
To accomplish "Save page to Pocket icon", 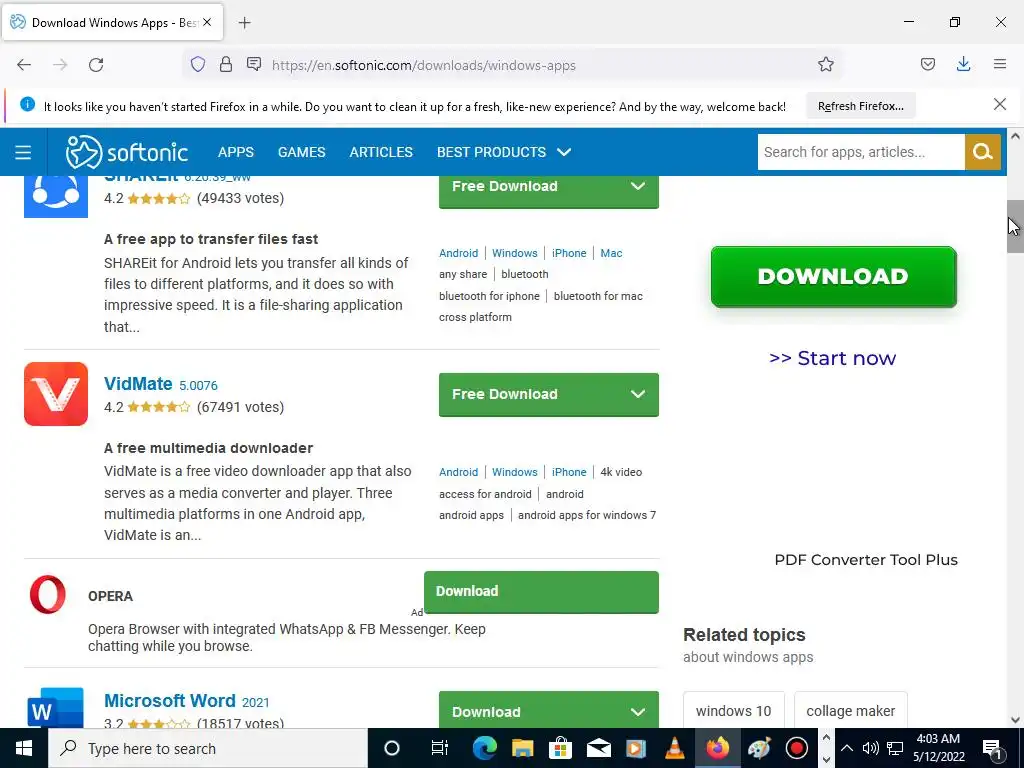I will point(927,64).
